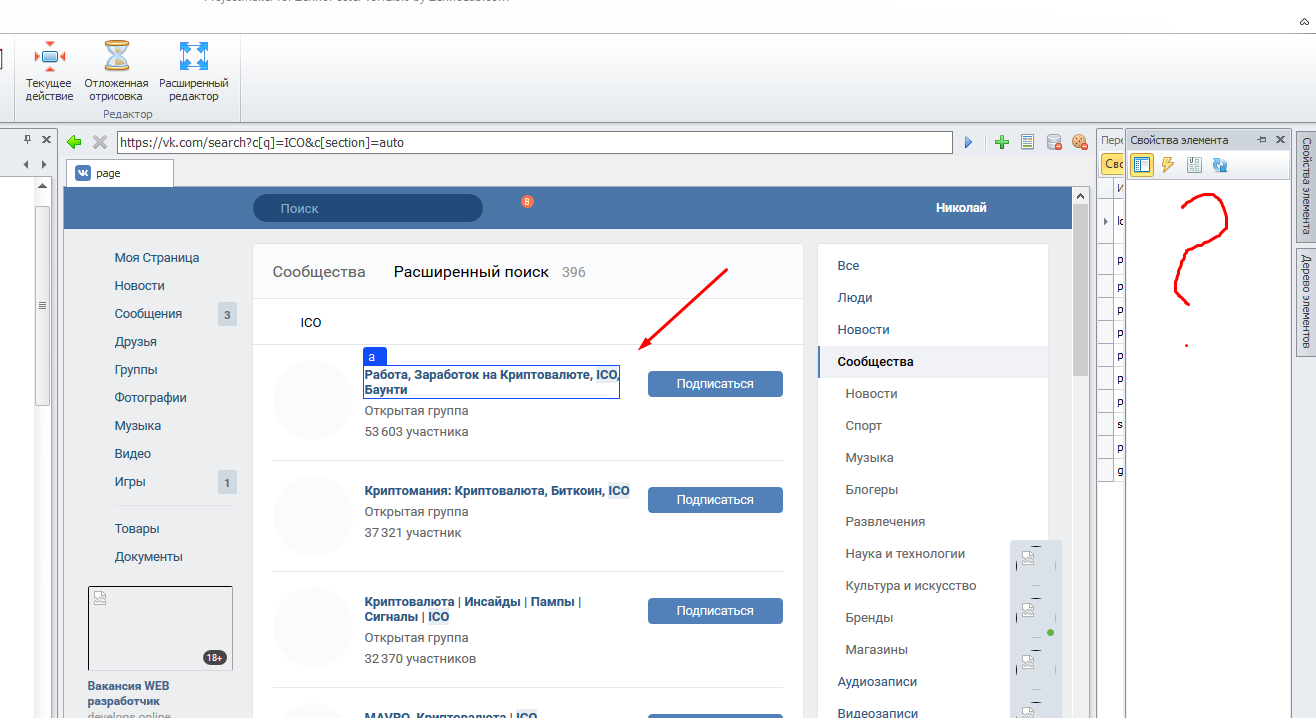Open Друзья in VK menu
This screenshot has width=1316, height=718.
click(136, 341)
